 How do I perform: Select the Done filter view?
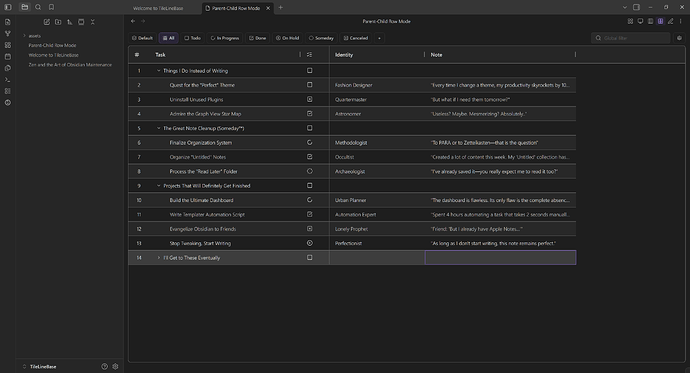[x=258, y=38]
